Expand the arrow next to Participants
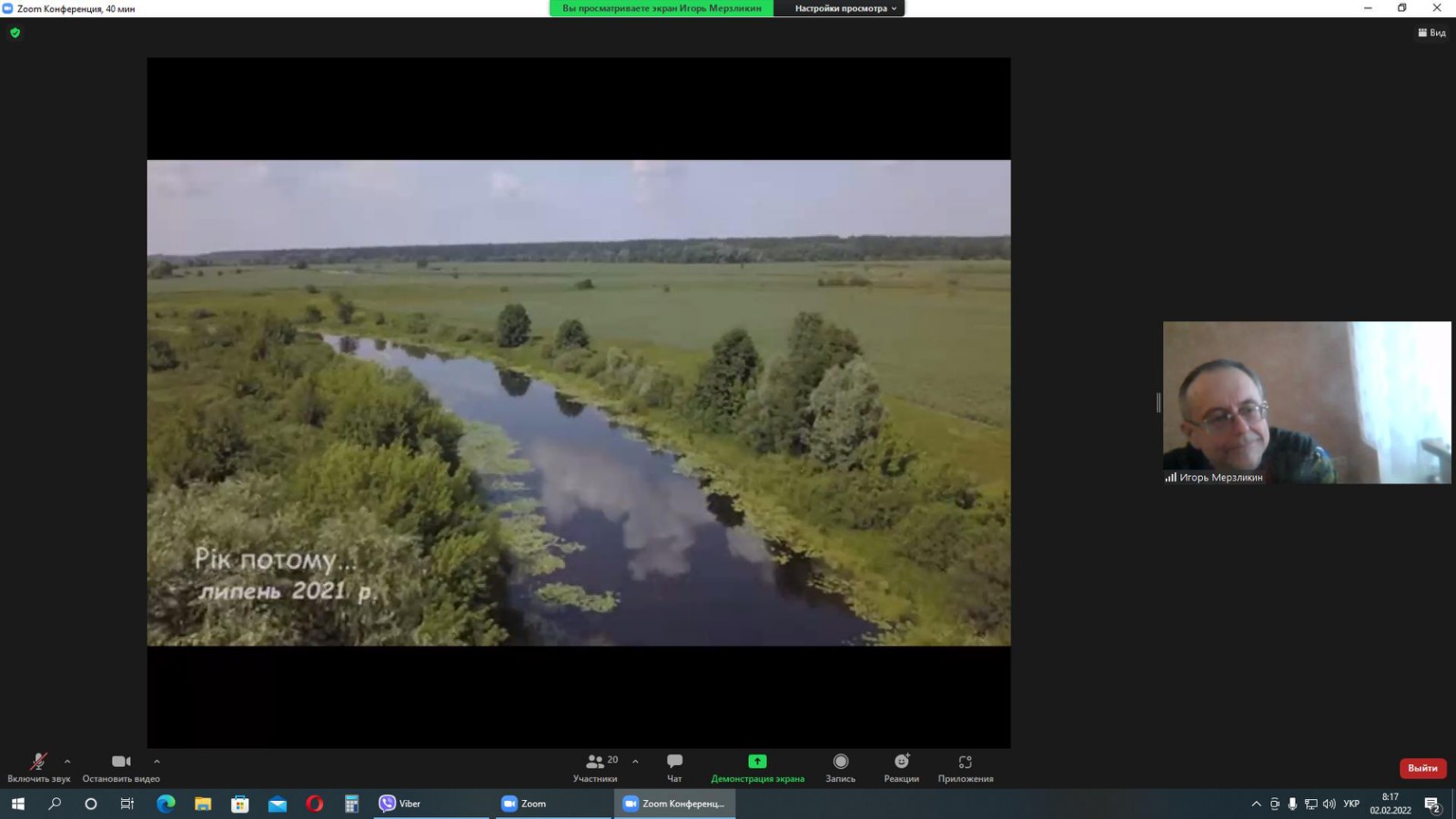Viewport: 1456px width, 819px height. point(635,761)
